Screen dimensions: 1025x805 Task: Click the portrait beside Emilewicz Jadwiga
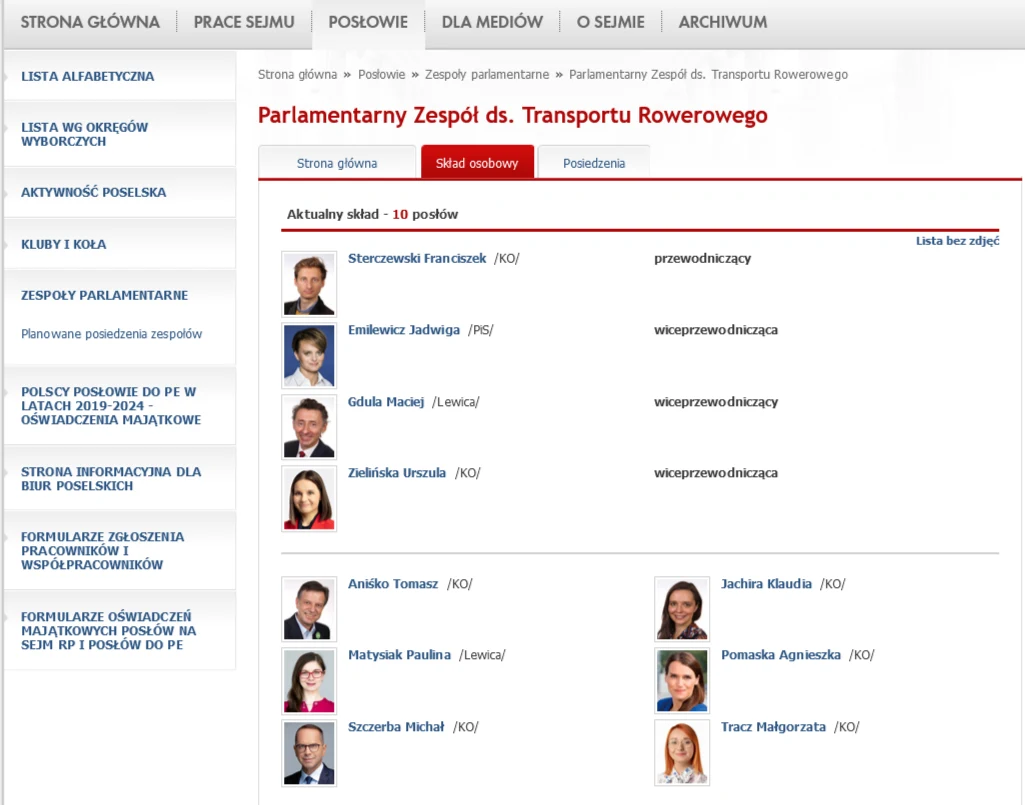coord(309,356)
